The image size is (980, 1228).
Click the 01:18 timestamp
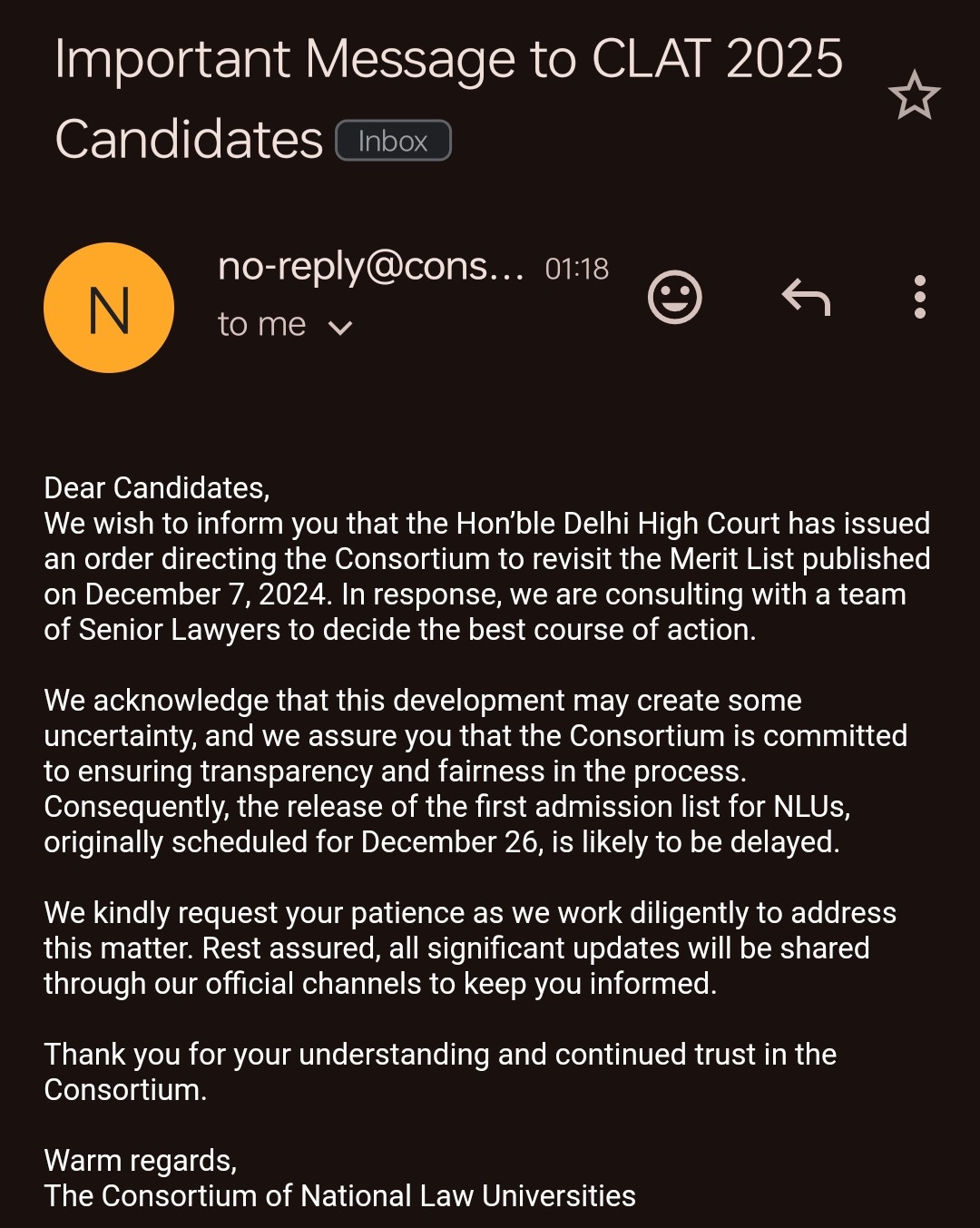(x=577, y=269)
